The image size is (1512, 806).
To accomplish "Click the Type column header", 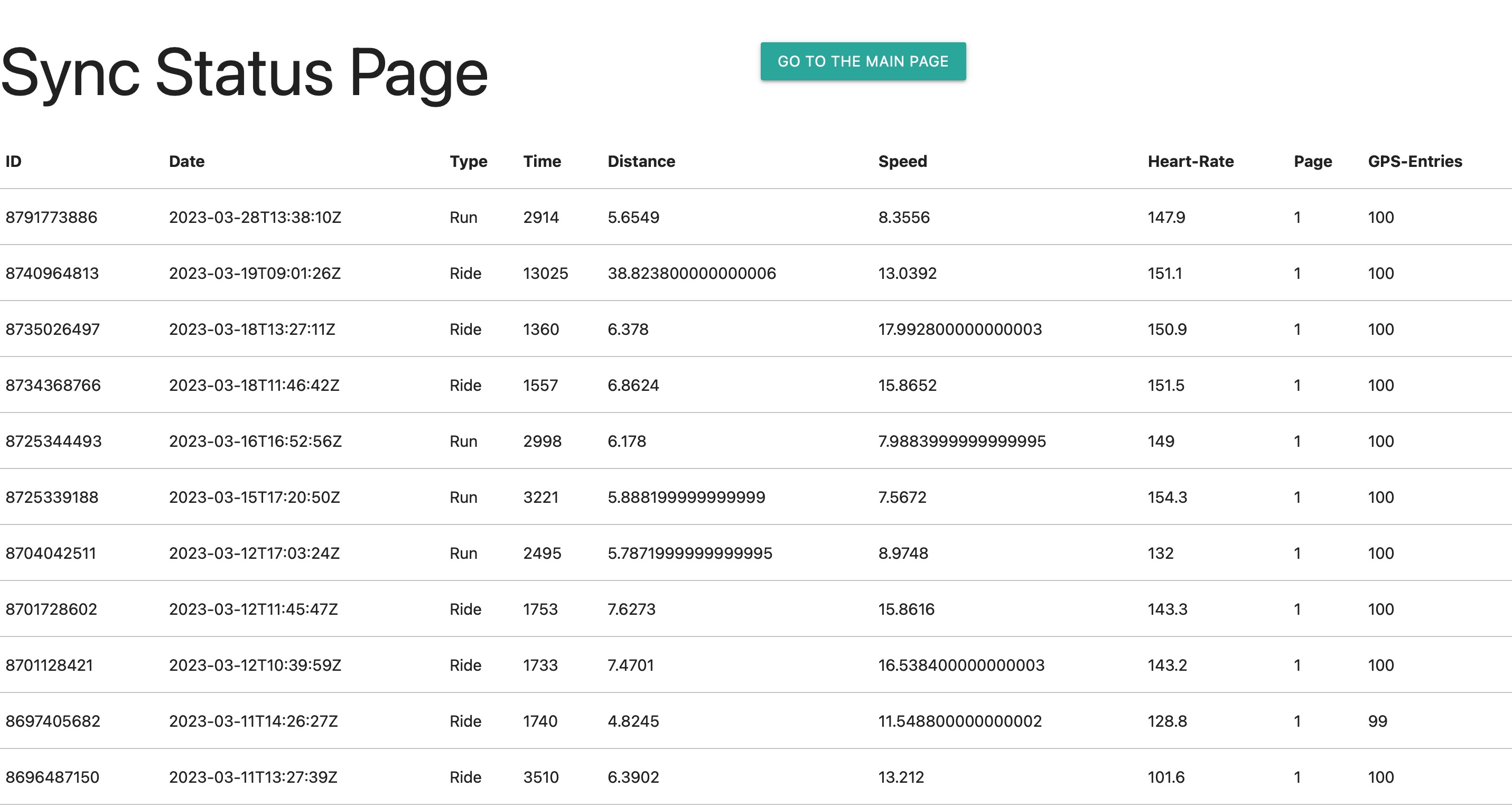I will pos(469,161).
